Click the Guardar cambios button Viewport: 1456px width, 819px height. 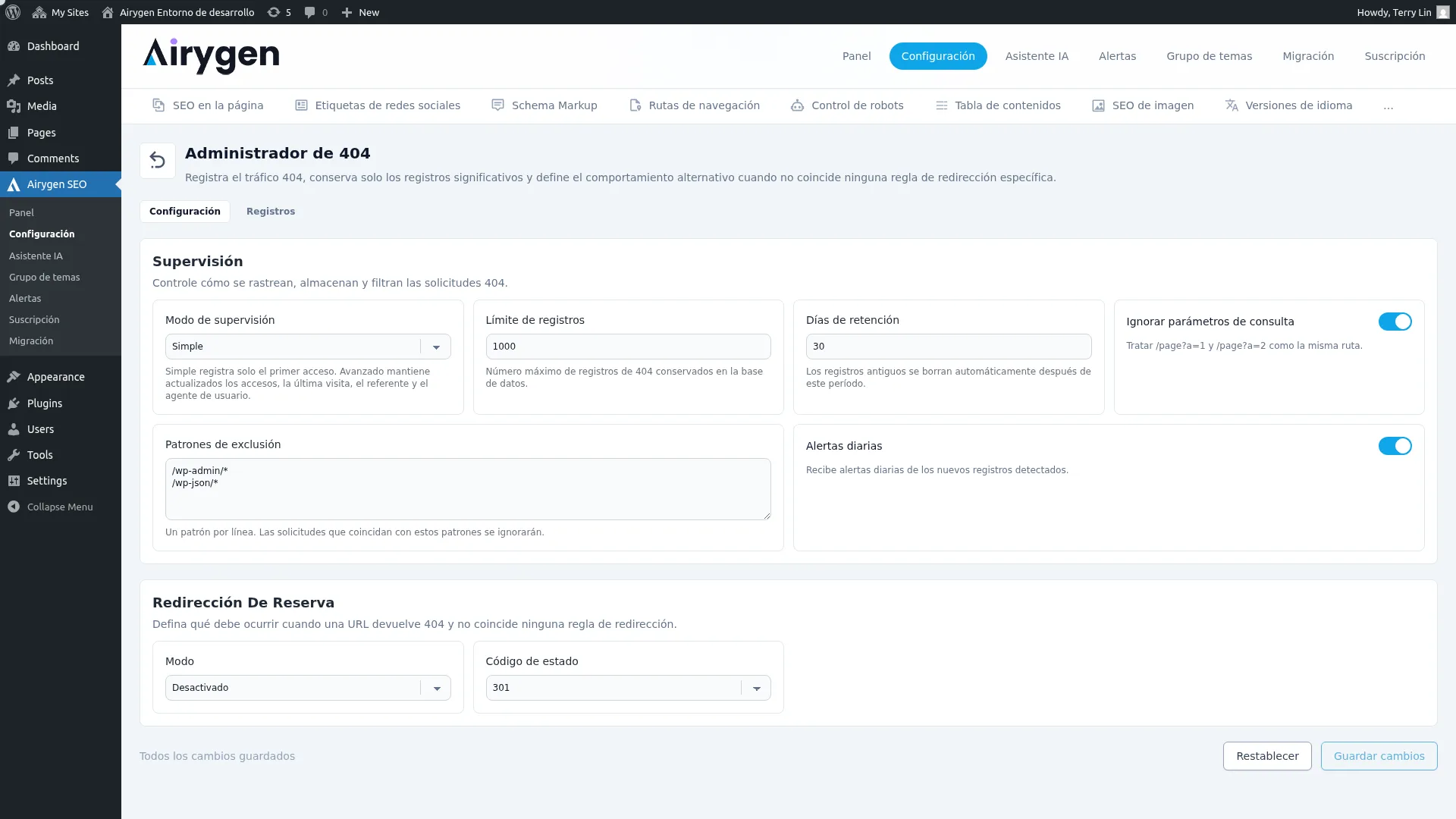1379,756
